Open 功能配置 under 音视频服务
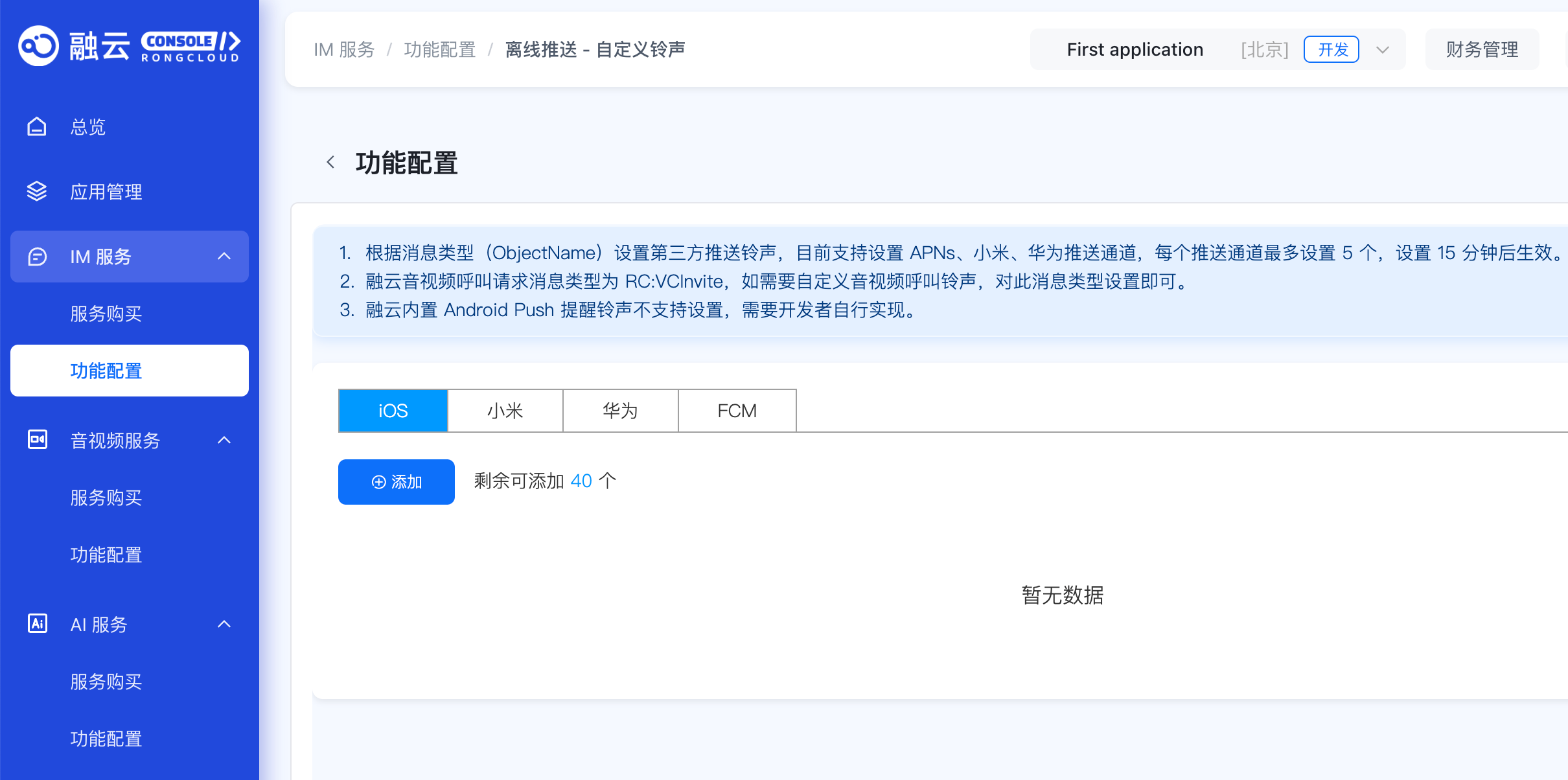Image resolution: width=1568 pixels, height=780 pixels. click(106, 555)
